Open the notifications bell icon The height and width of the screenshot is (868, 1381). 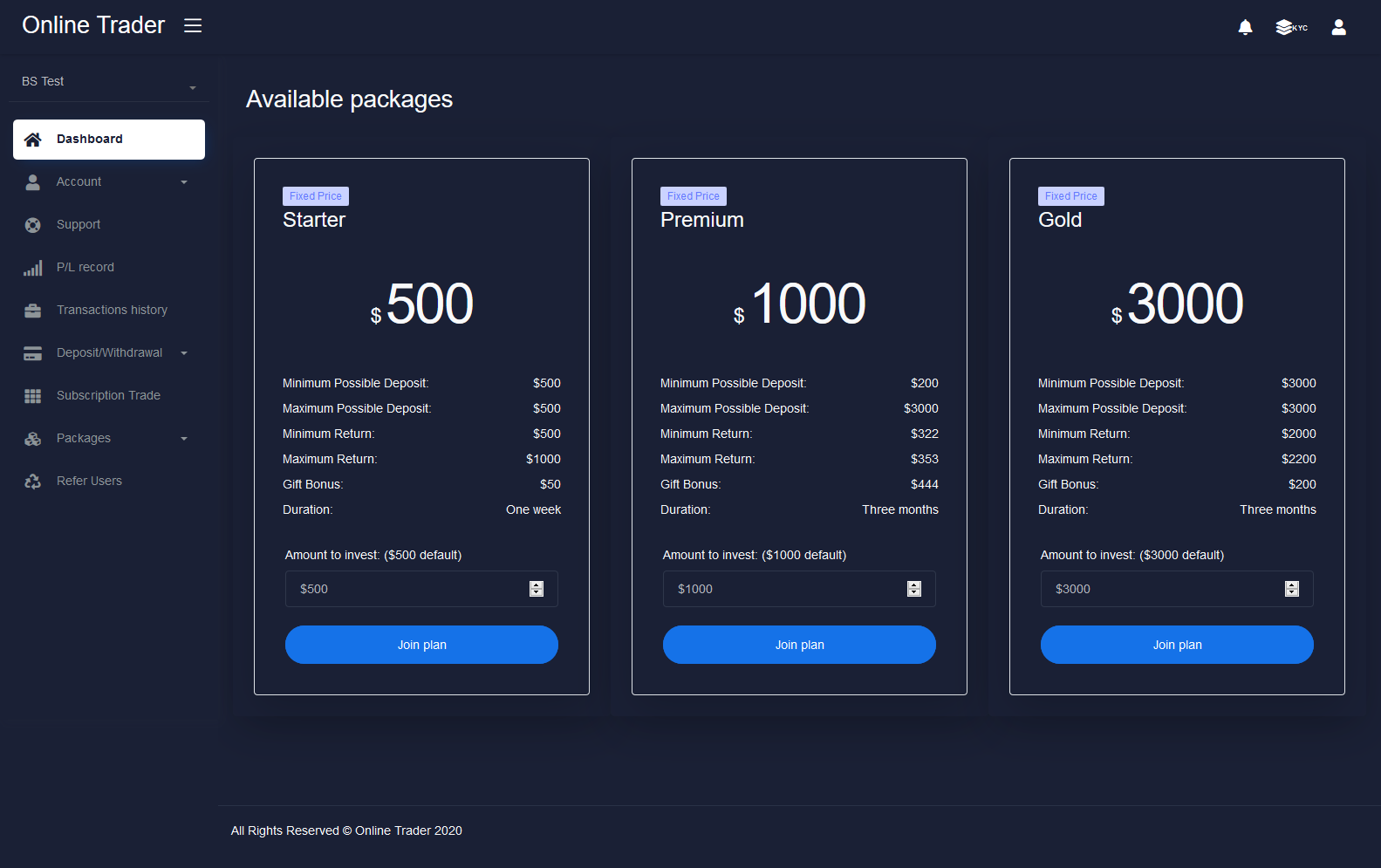click(1245, 27)
